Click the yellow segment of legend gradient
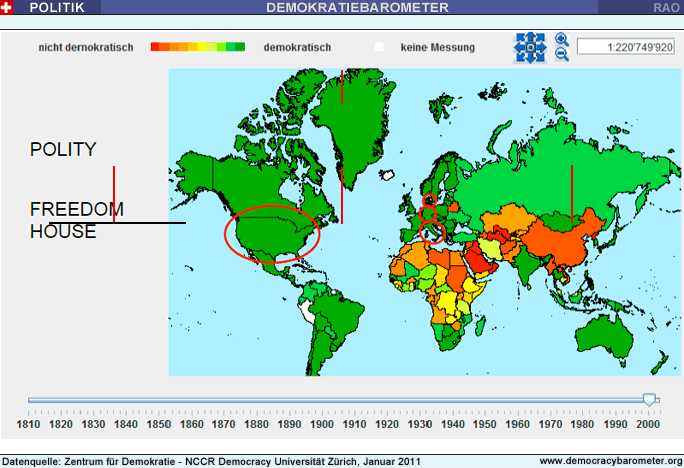Image resolution: width=684 pixels, height=468 pixels. (x=203, y=47)
